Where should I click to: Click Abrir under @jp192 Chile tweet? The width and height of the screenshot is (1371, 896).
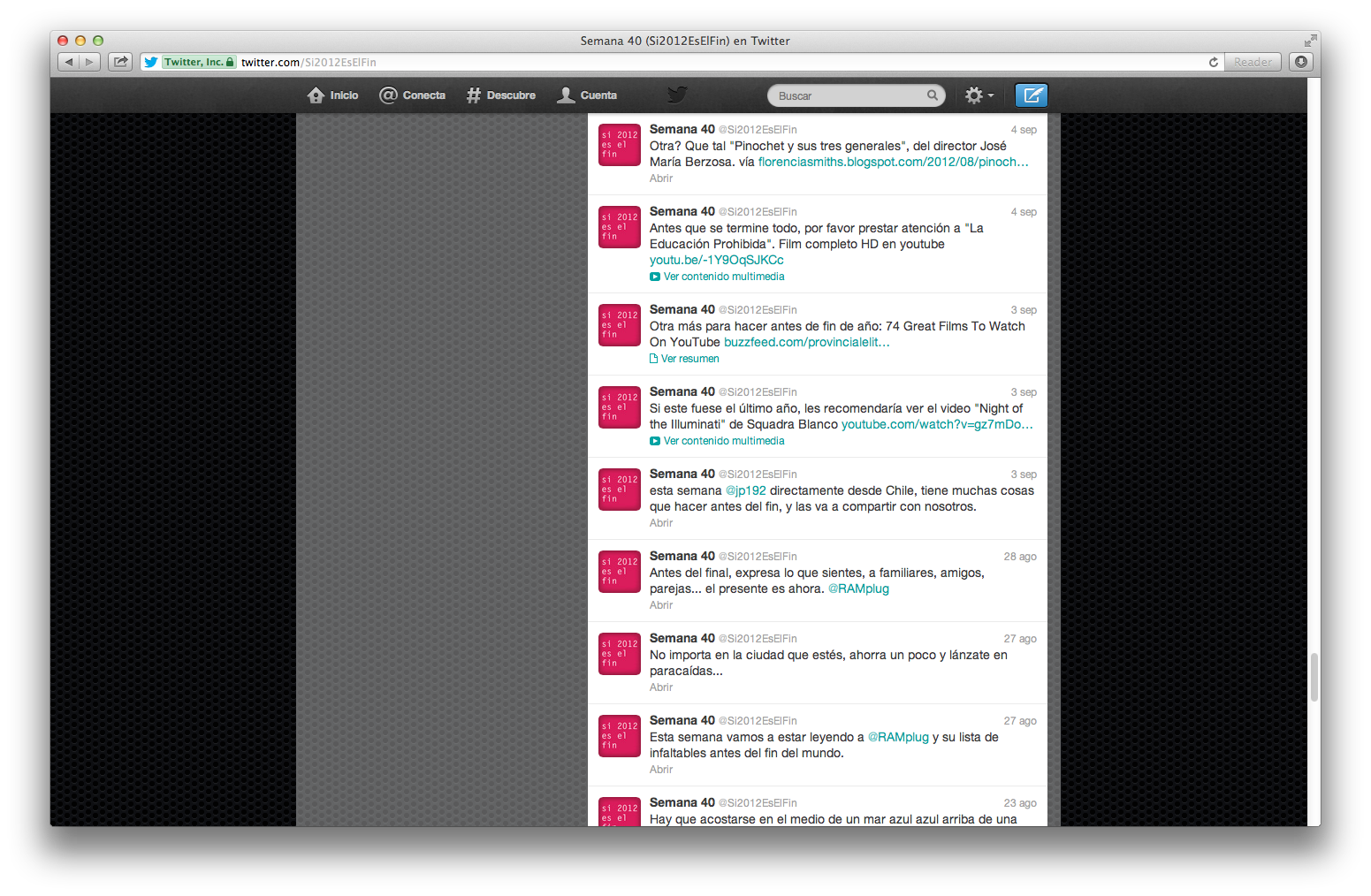coord(661,523)
